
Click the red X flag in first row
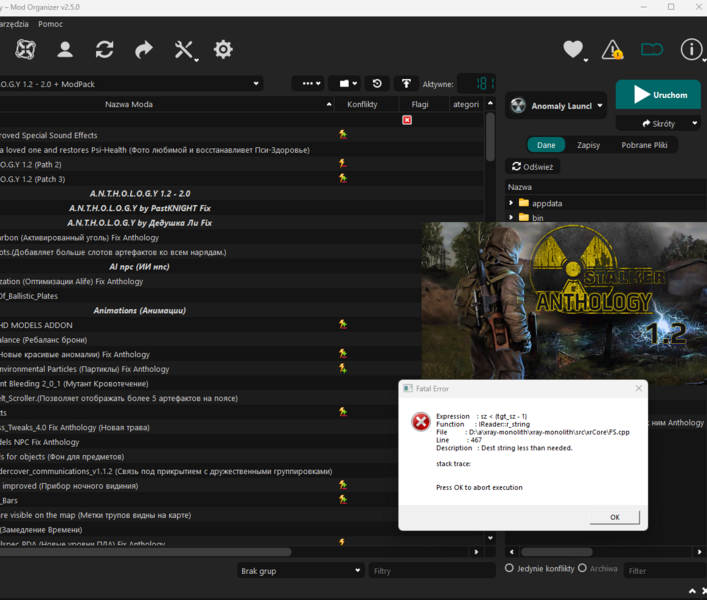407,120
